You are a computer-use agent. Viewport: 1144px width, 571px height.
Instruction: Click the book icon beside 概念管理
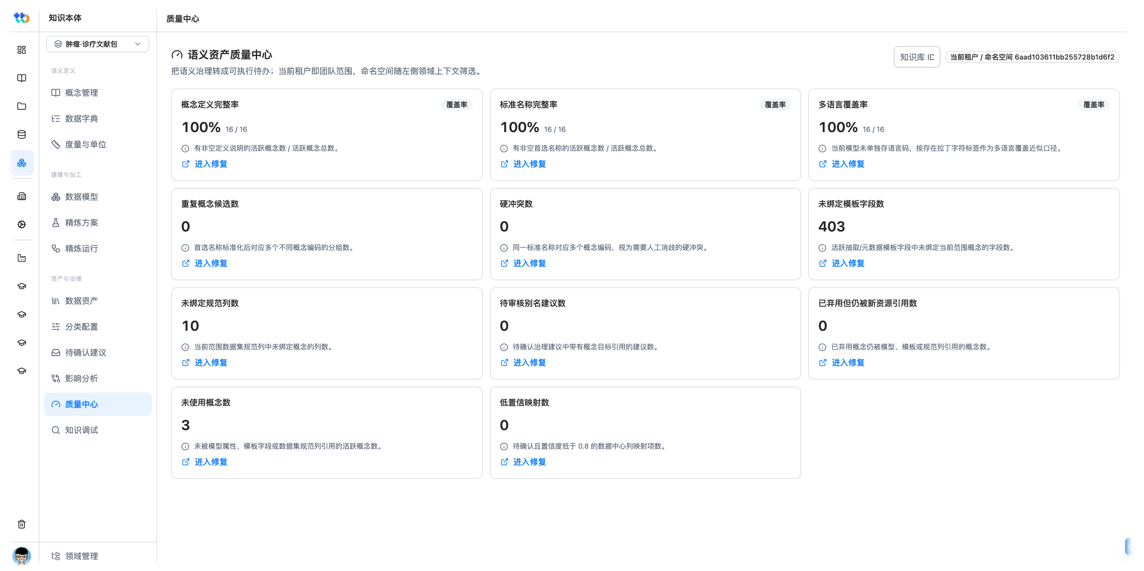55,93
